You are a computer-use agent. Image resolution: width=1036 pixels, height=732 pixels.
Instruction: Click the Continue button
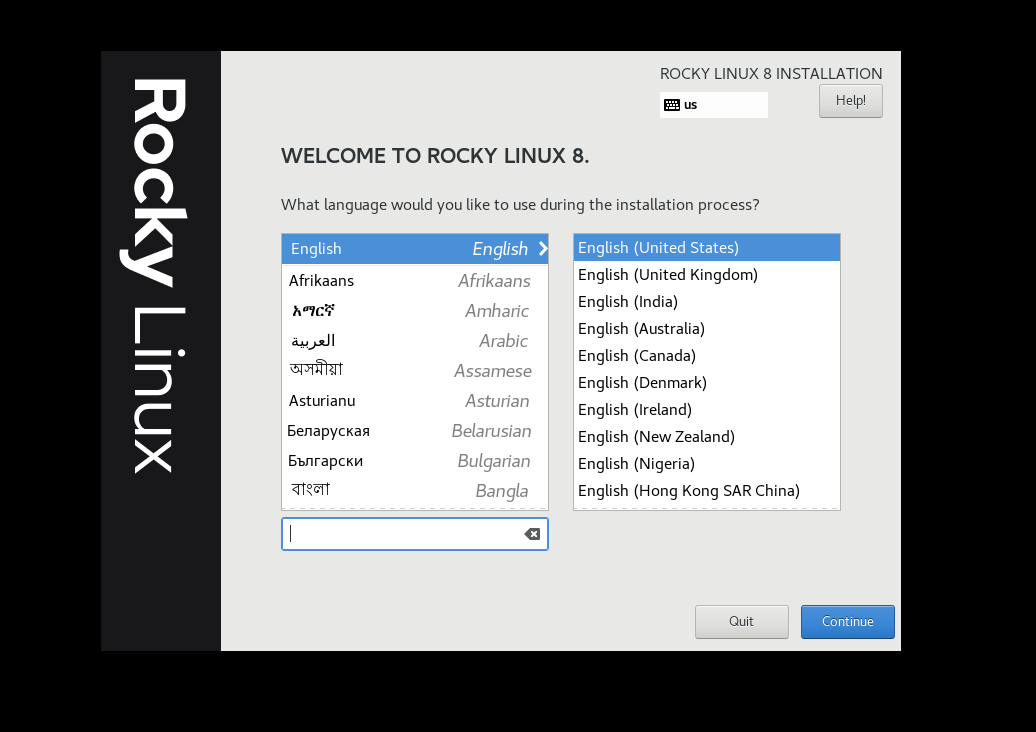848,622
